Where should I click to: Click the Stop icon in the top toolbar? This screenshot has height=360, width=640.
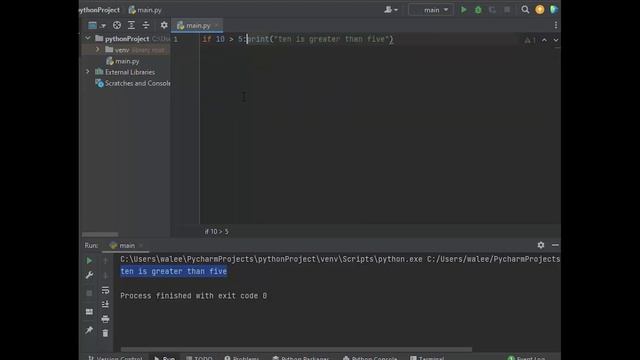(507, 10)
